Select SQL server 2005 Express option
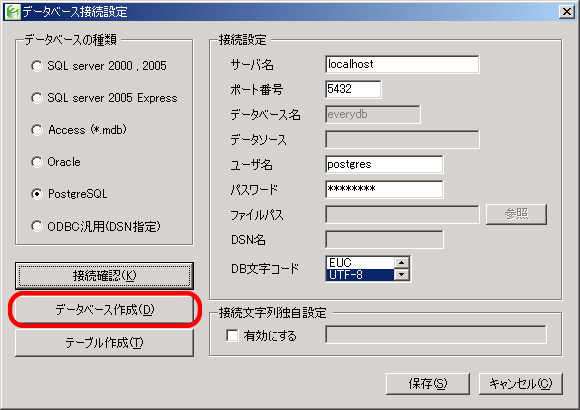 click(37, 98)
